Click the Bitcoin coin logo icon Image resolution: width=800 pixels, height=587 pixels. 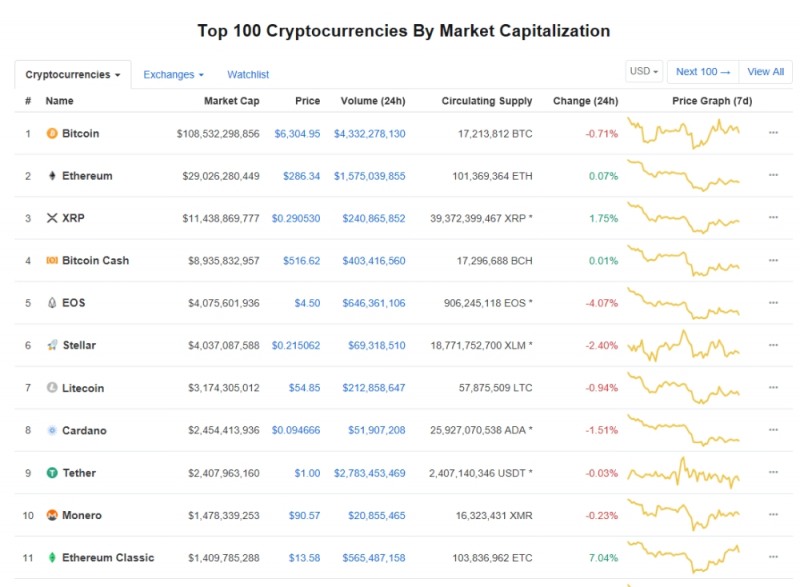pos(52,134)
